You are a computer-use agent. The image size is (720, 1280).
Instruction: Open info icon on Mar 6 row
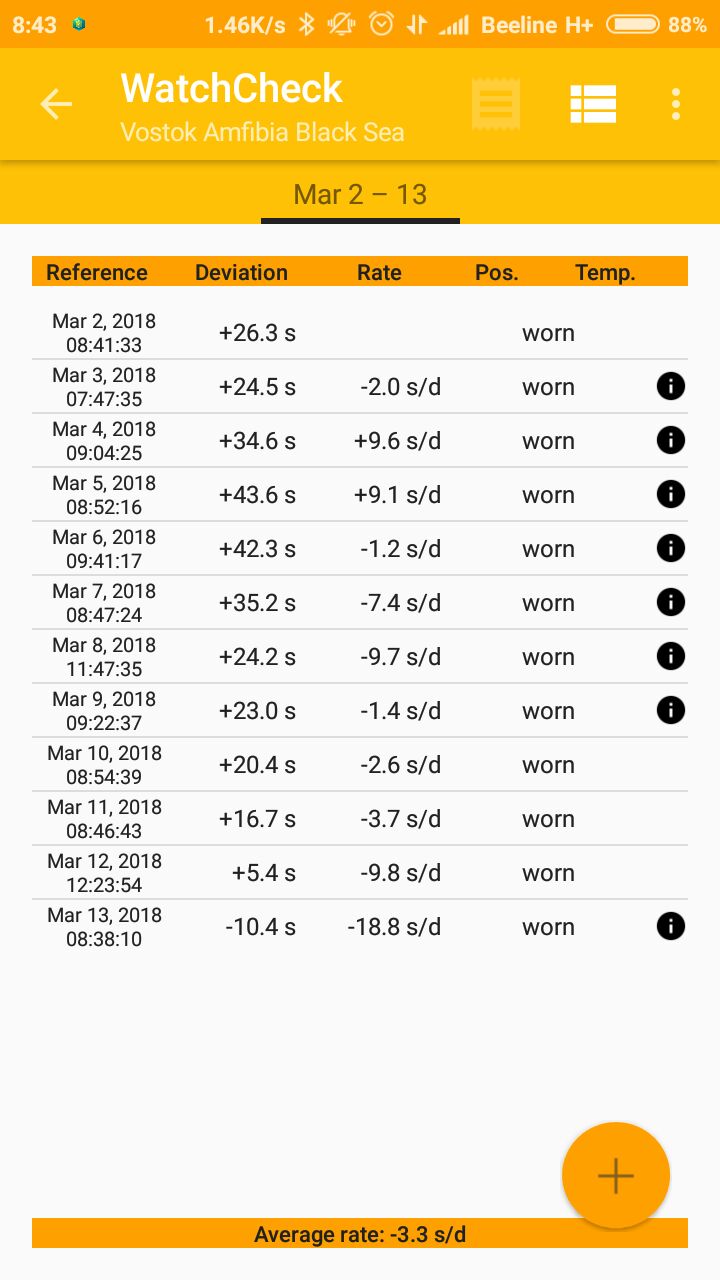pyautogui.click(x=671, y=549)
